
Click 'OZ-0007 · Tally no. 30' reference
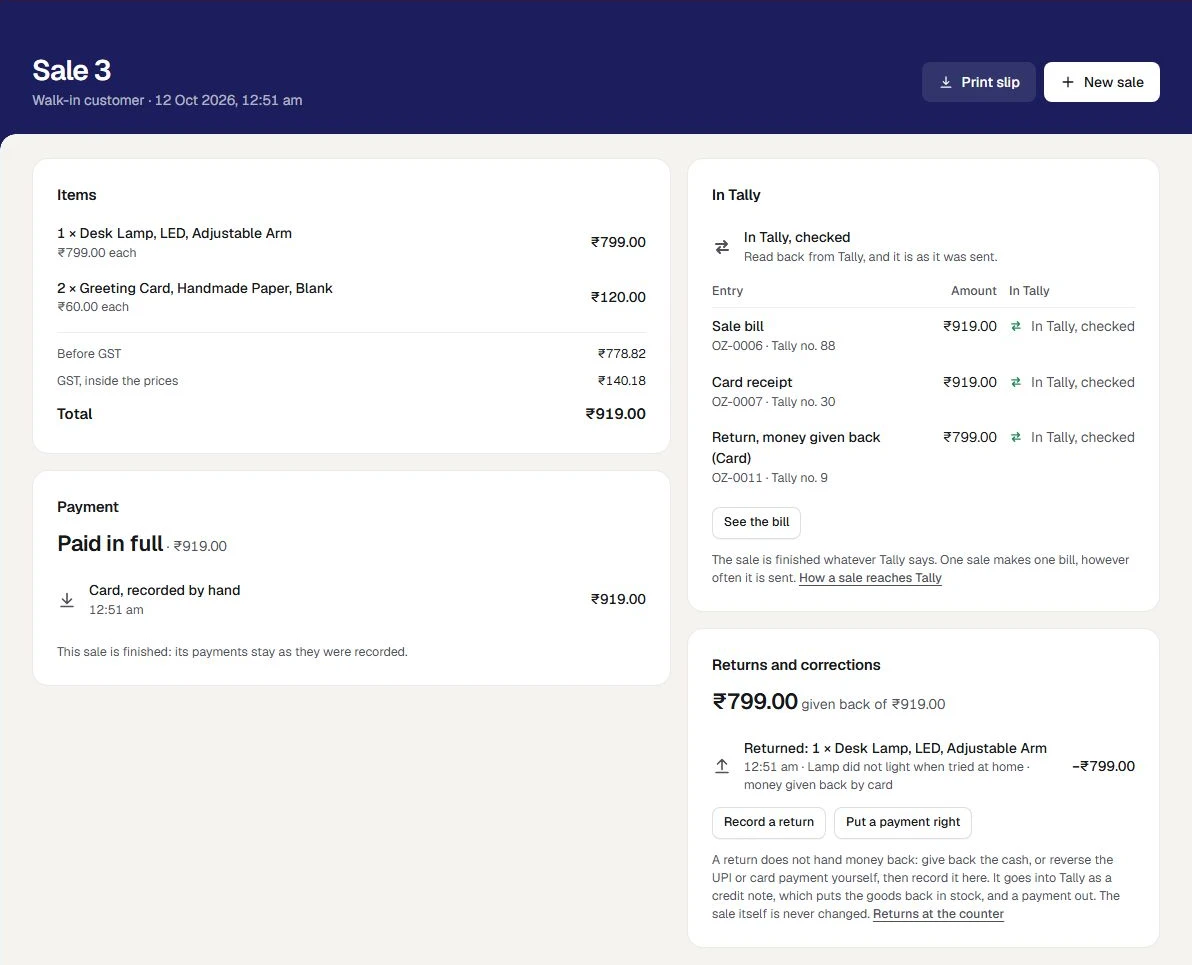(x=773, y=402)
